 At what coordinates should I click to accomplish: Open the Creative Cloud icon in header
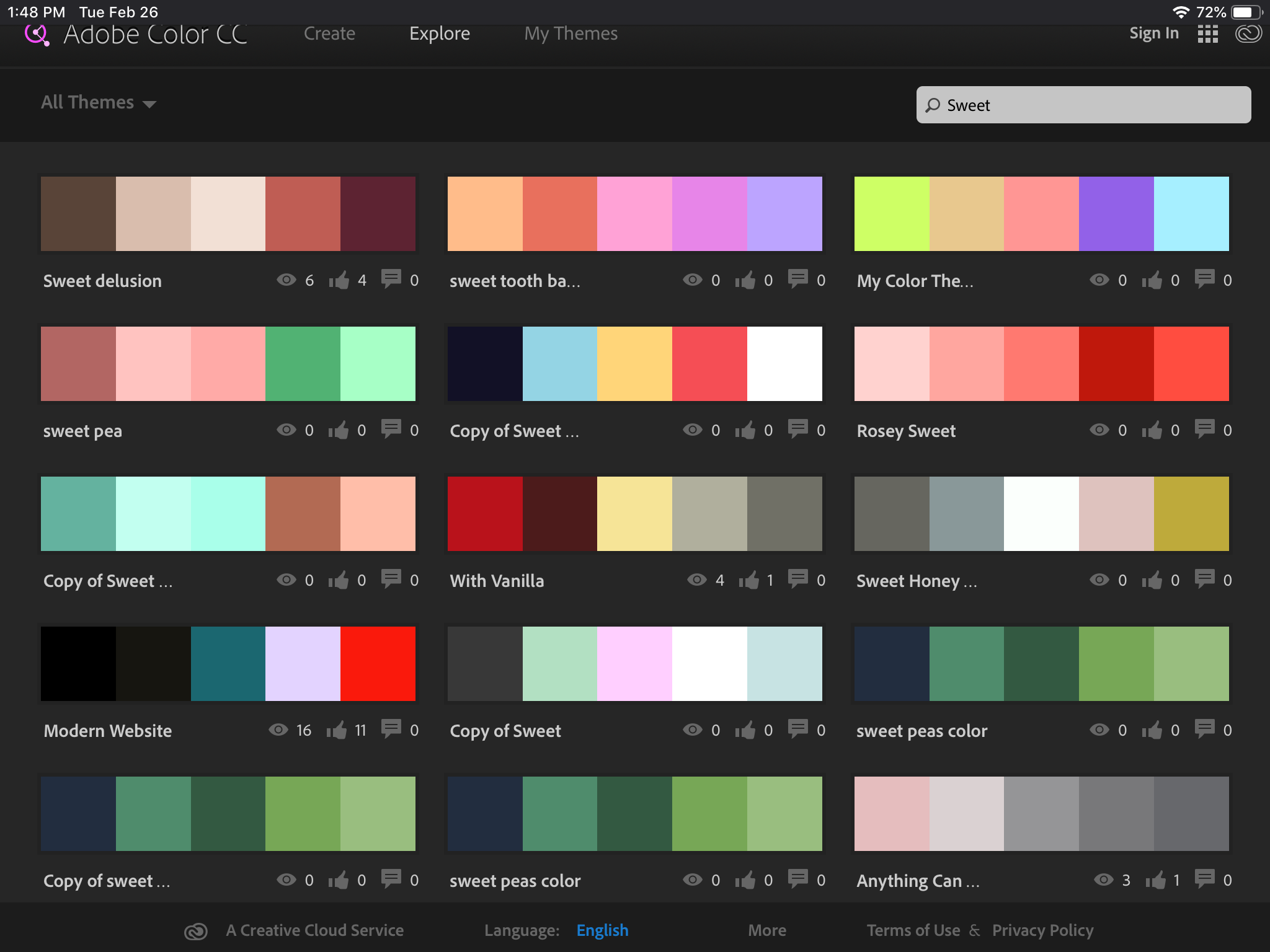click(1248, 33)
